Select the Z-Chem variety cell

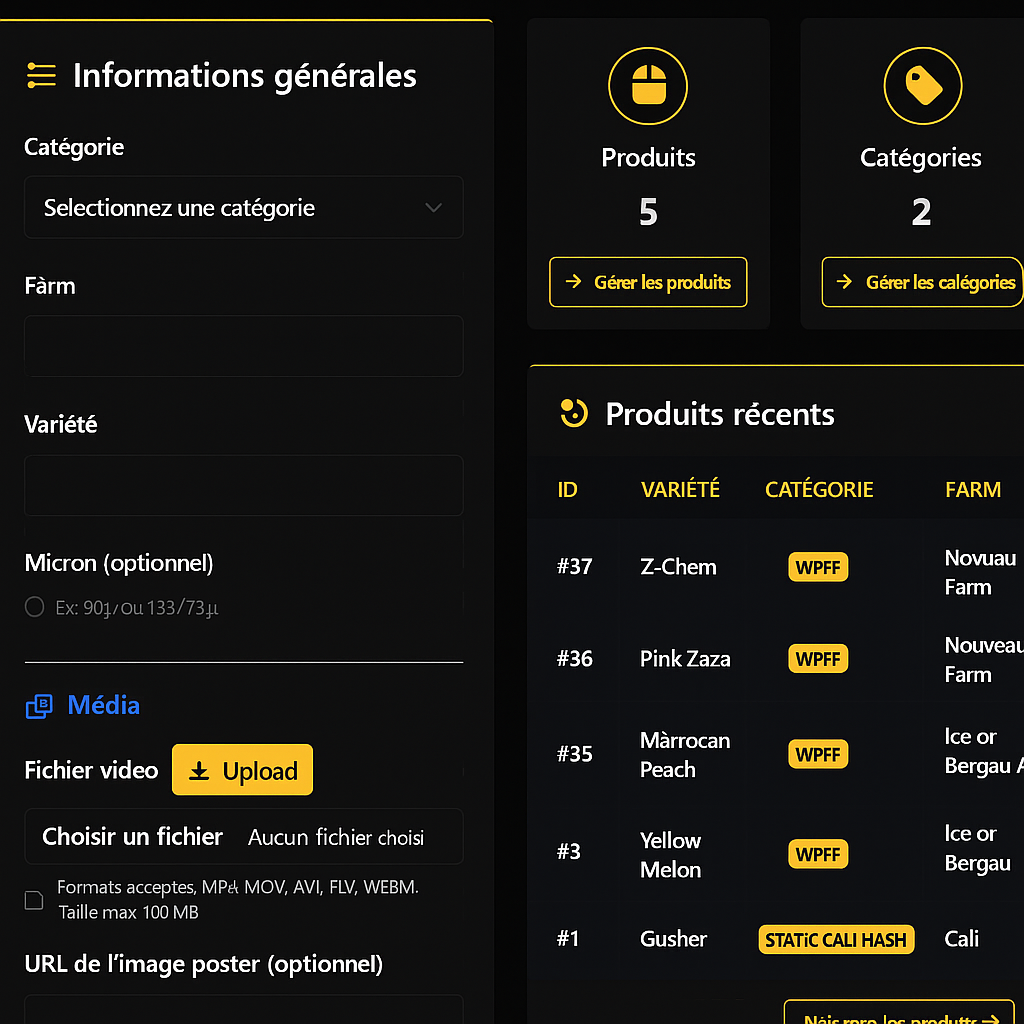(679, 567)
